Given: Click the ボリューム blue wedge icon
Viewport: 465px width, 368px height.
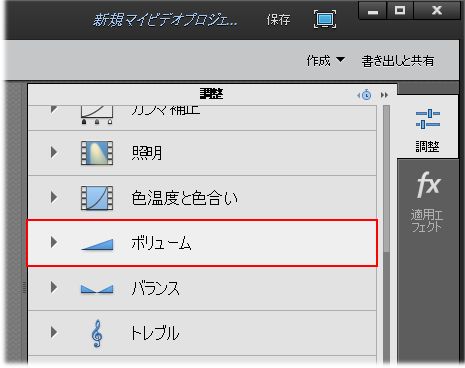Looking at the screenshot, I should (x=97, y=244).
